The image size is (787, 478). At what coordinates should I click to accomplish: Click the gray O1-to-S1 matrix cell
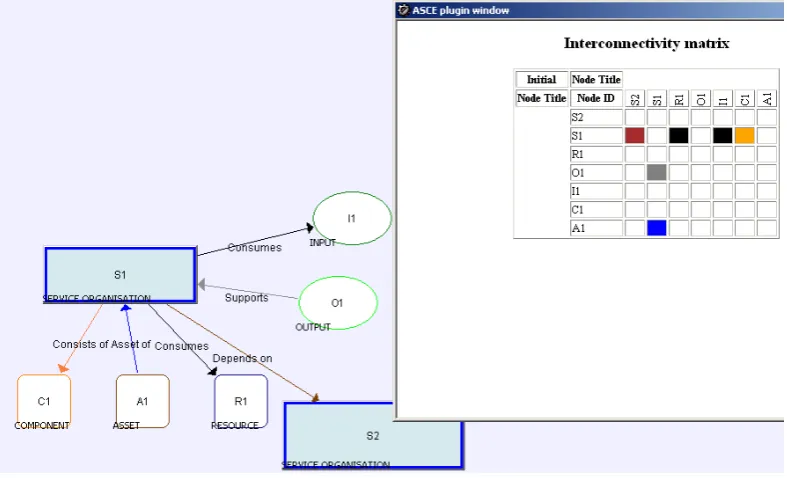tap(657, 173)
